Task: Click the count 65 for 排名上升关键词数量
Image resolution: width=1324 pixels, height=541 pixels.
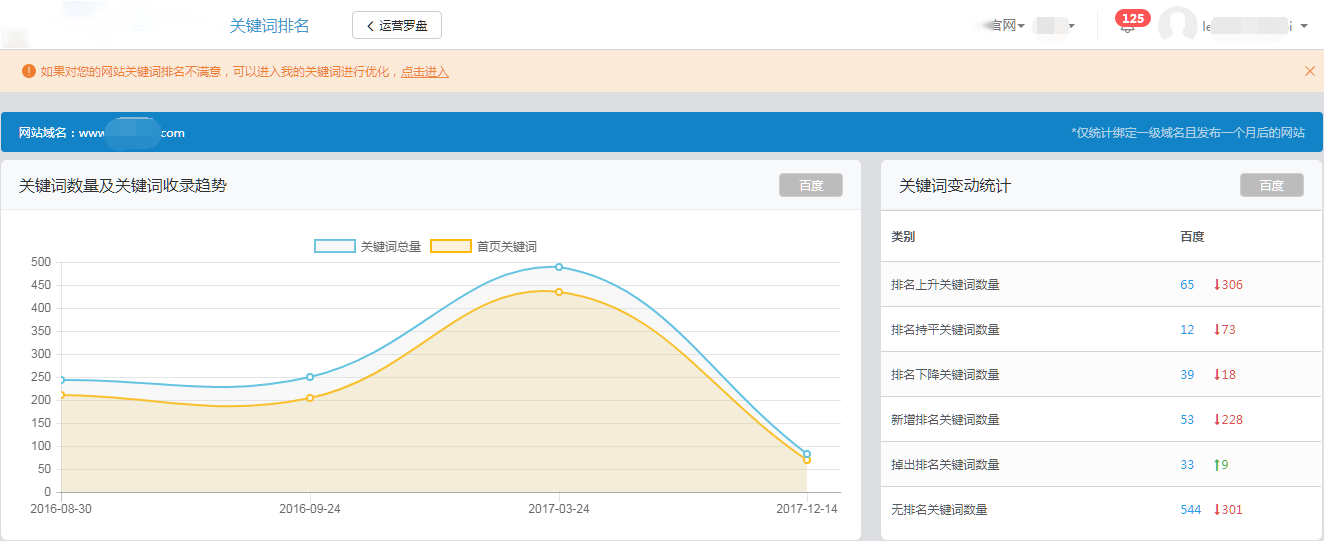Action: tap(1187, 285)
